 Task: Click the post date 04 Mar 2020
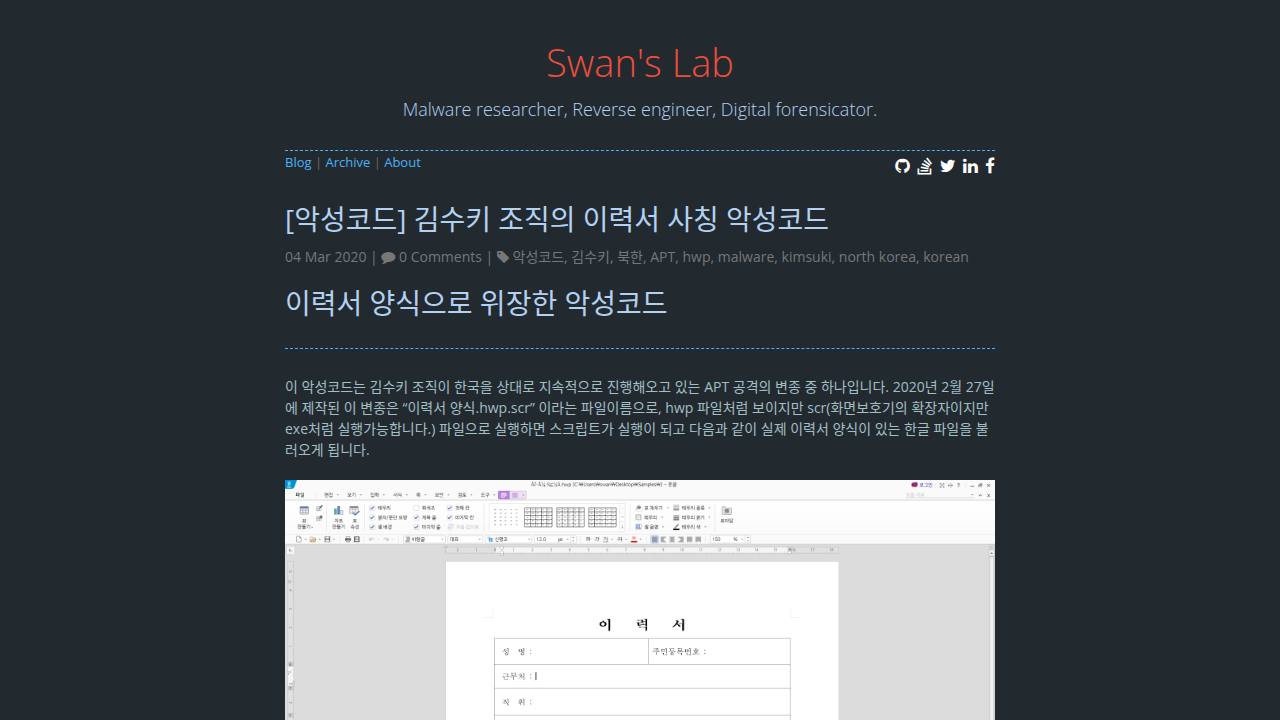coord(326,257)
